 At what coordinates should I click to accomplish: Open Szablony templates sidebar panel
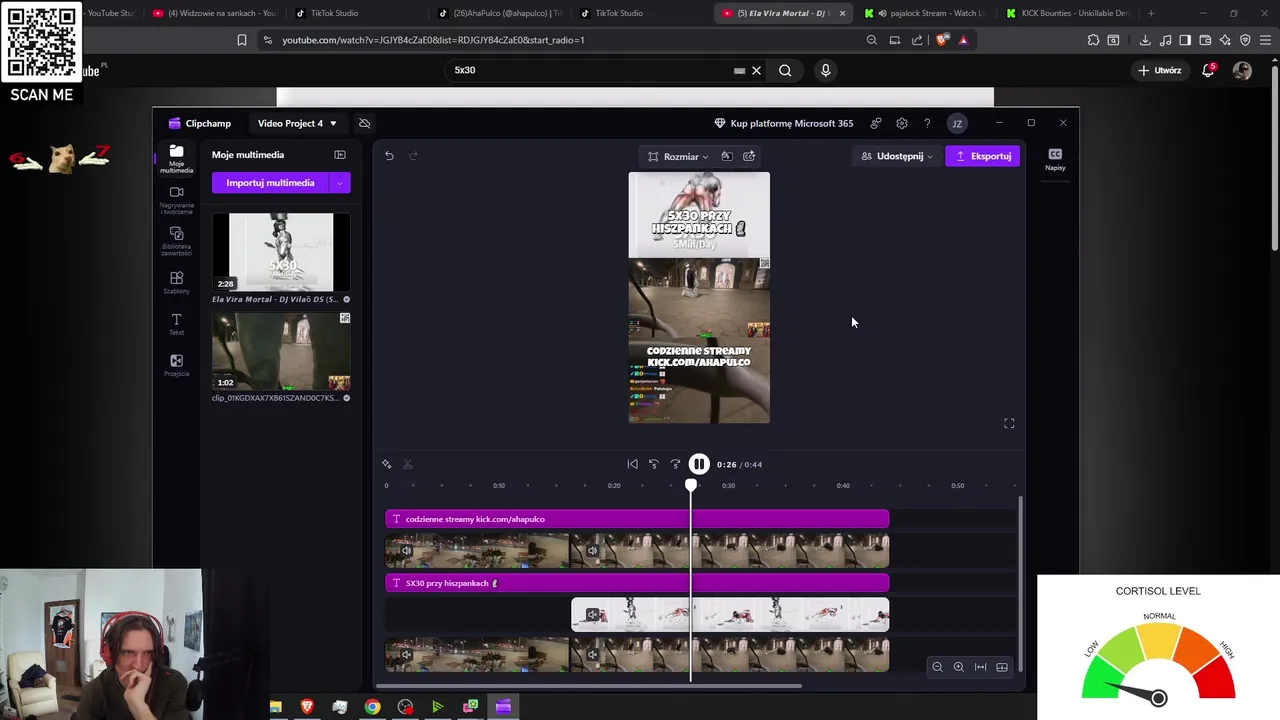click(x=176, y=282)
